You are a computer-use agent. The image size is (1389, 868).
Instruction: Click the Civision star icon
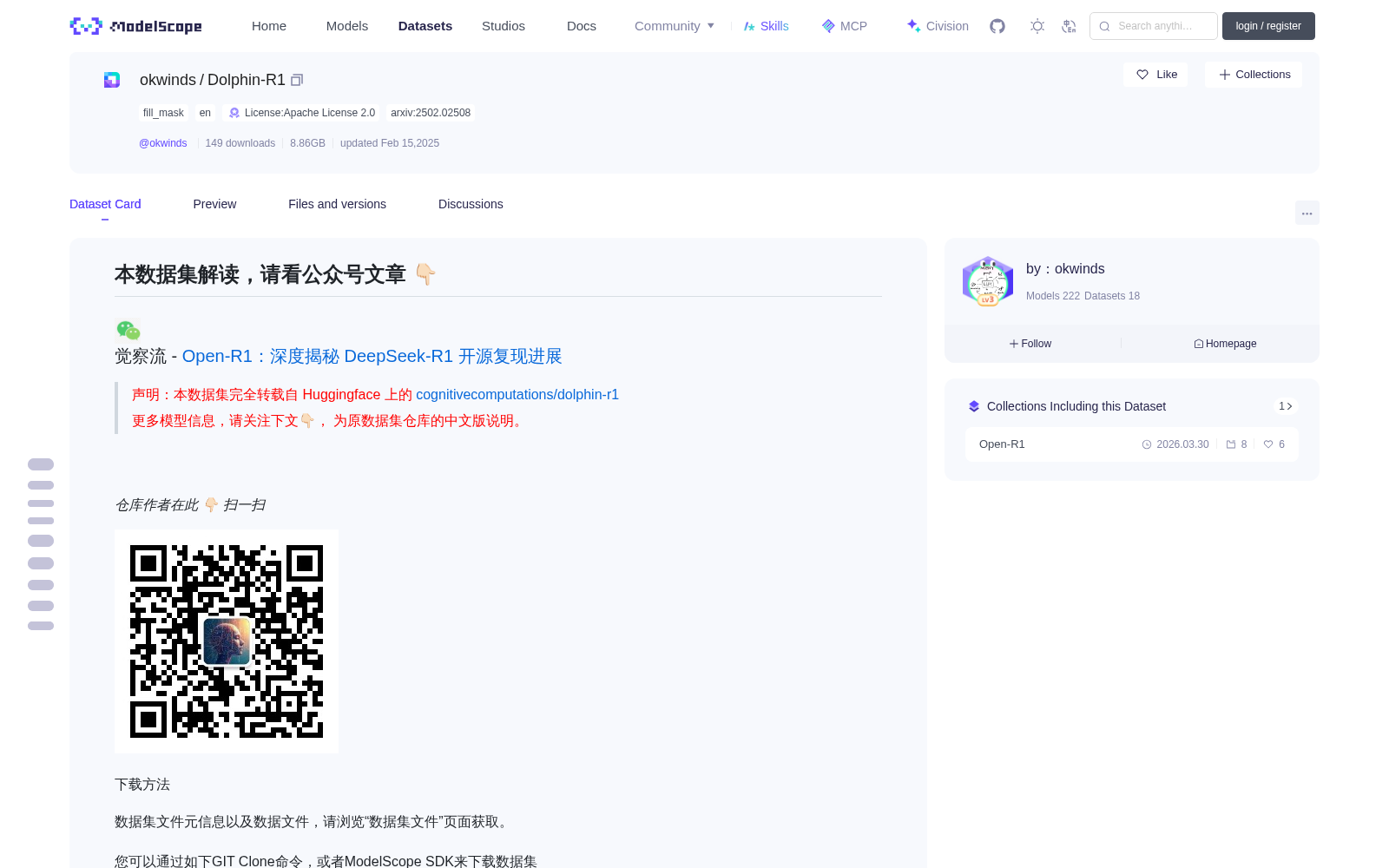coord(913,26)
